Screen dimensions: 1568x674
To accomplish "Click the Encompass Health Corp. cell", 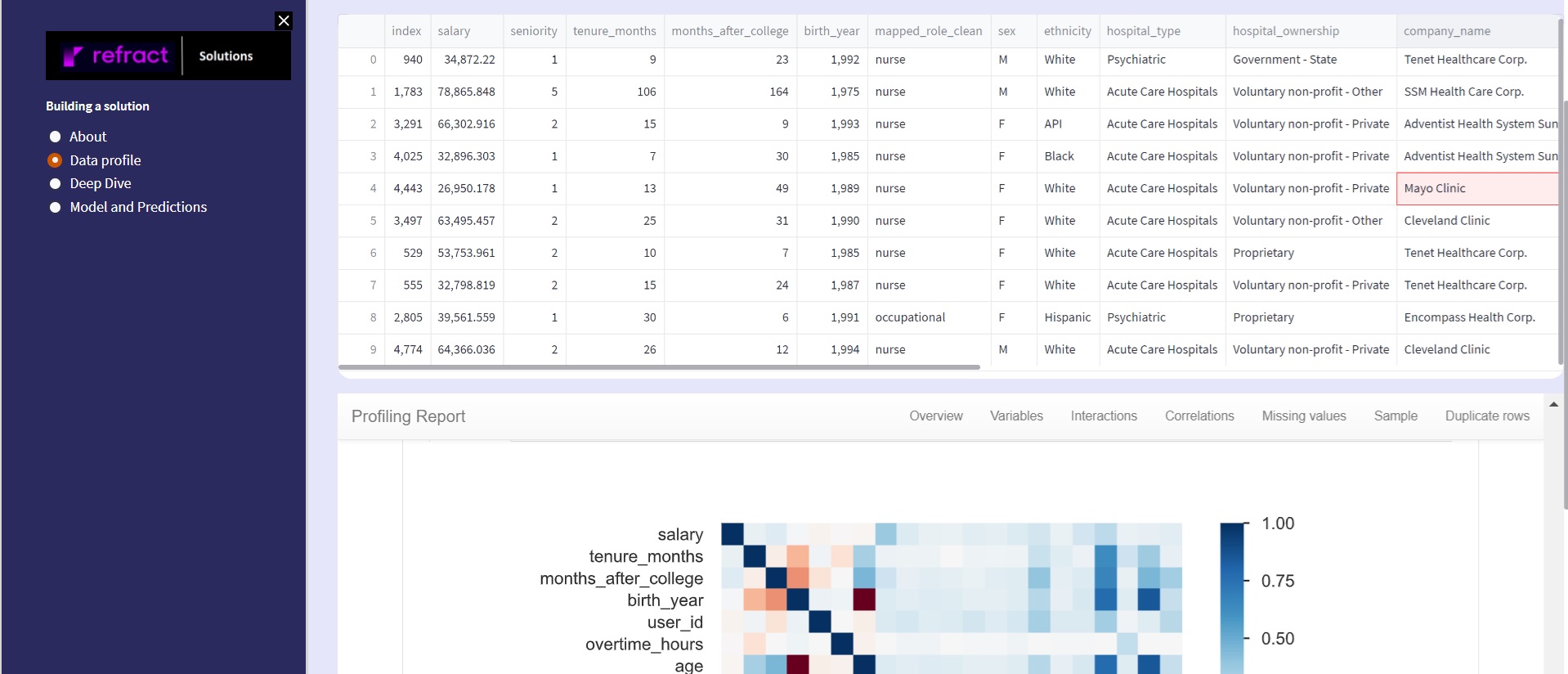I will point(1477,317).
